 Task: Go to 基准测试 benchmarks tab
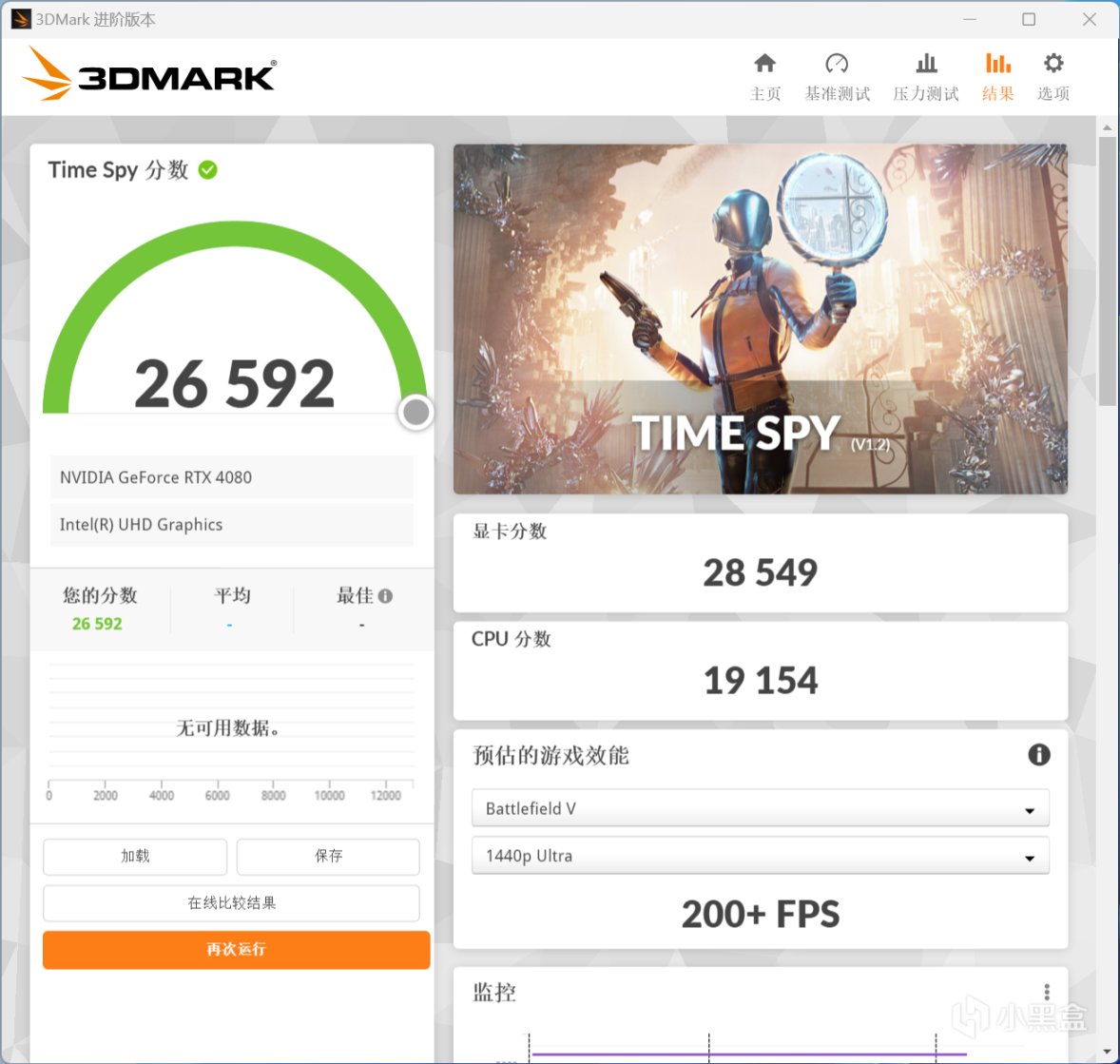pyautogui.click(x=837, y=77)
